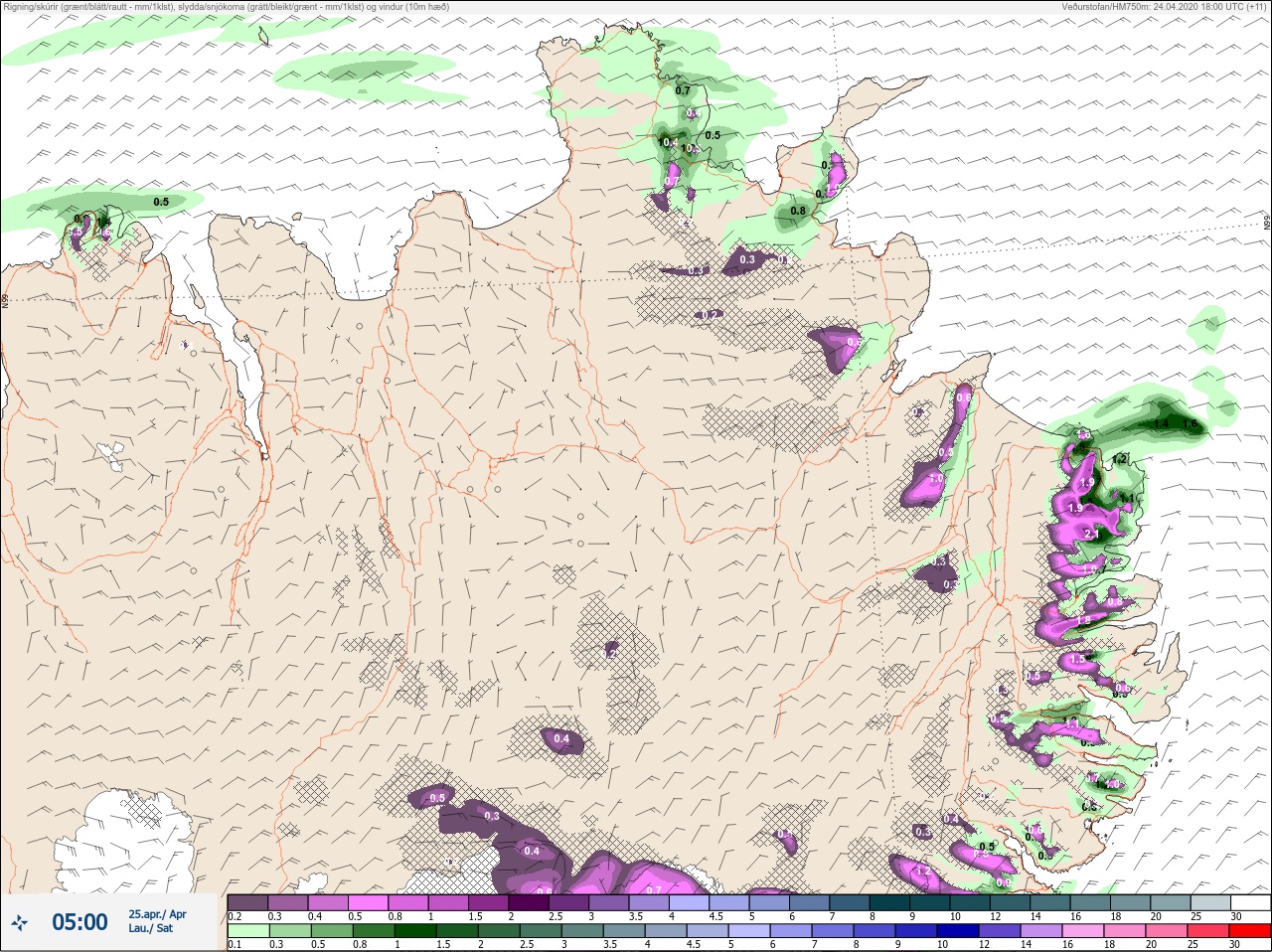Click the 'Lau./ Sat' weekday label
Image resolution: width=1272 pixels, height=952 pixels.
[x=150, y=928]
